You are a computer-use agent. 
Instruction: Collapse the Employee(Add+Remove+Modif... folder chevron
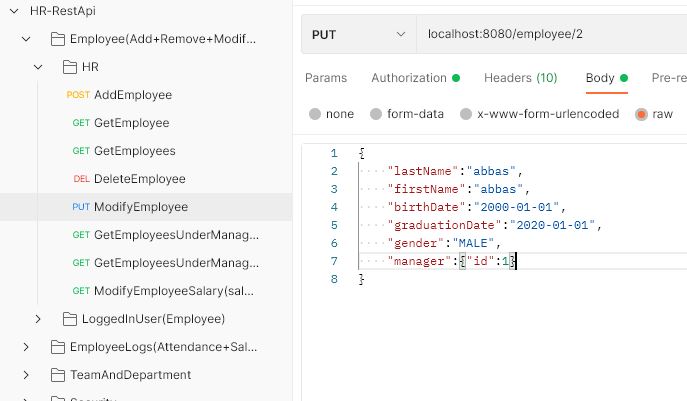(26, 39)
